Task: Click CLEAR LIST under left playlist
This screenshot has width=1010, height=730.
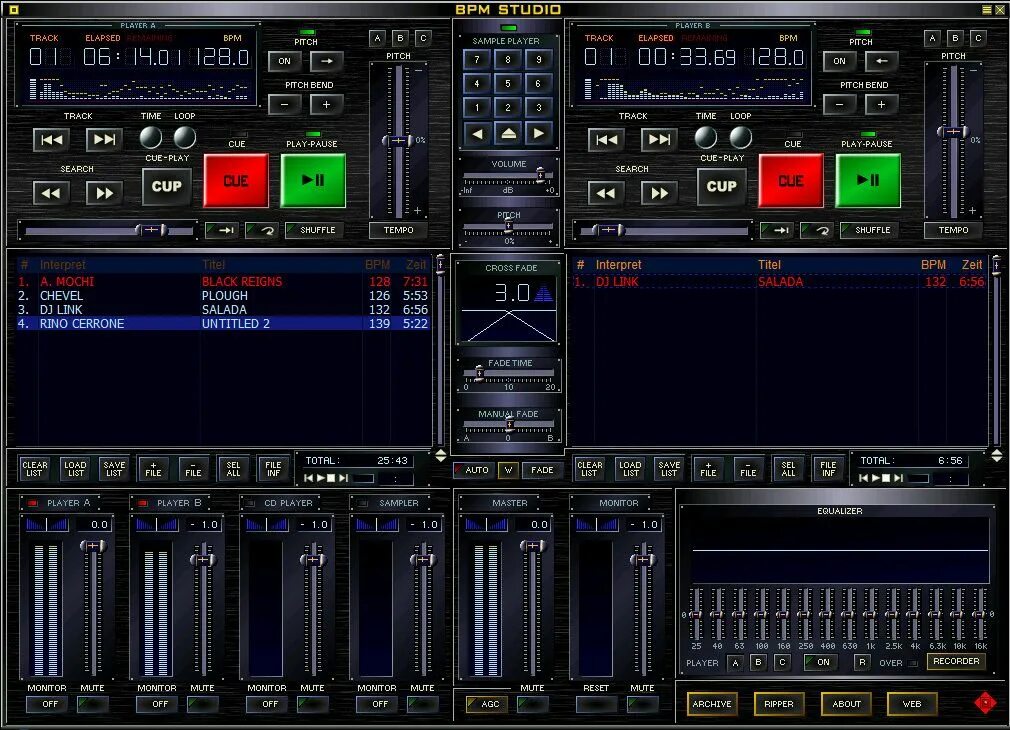Action: point(35,468)
